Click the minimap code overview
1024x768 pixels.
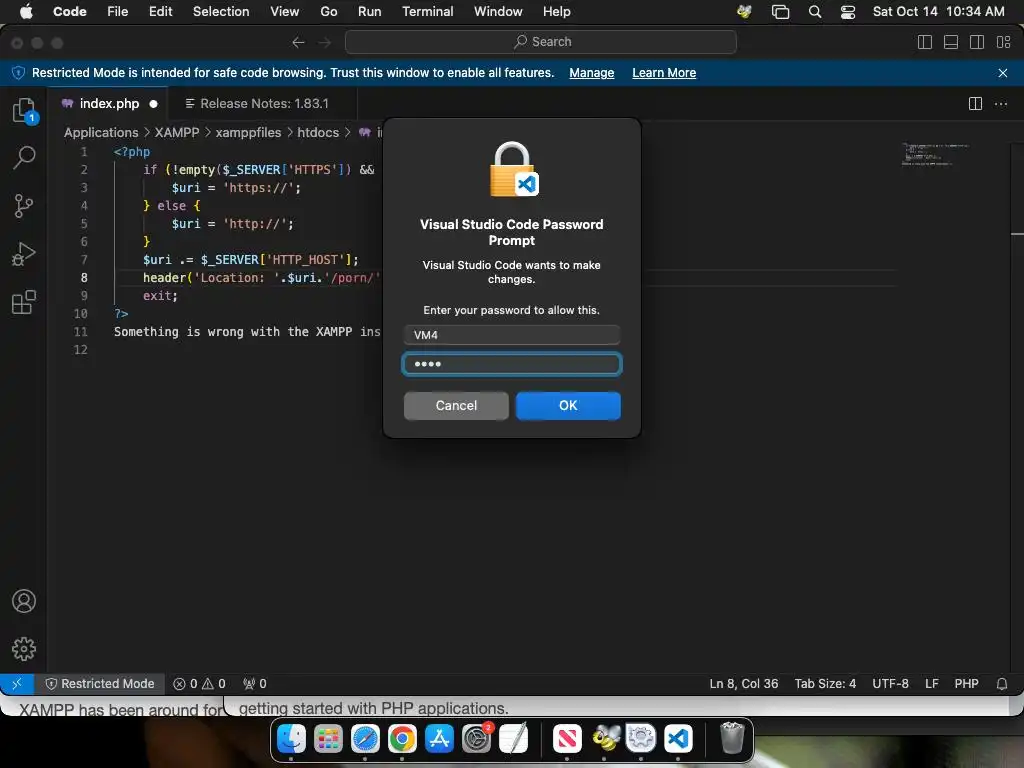[935, 154]
